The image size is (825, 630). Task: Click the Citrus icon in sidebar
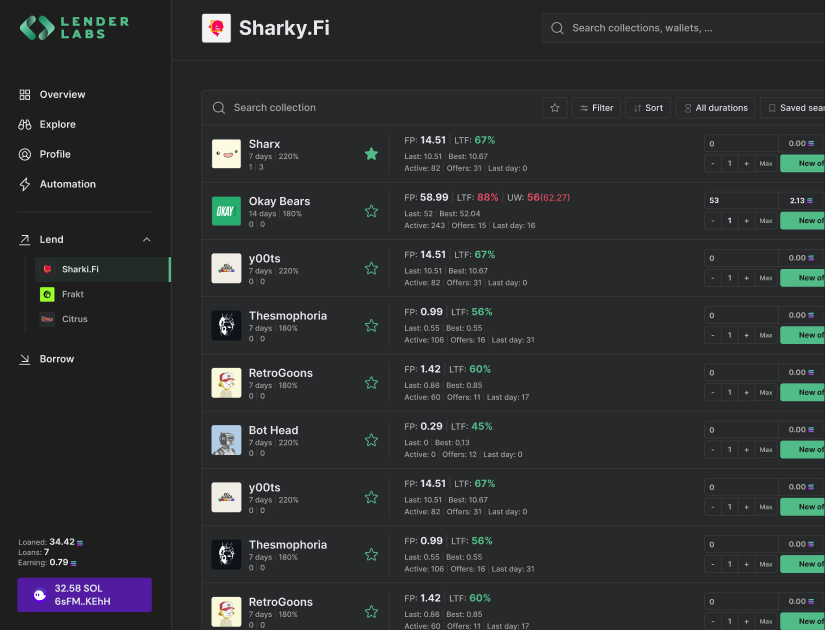[x=46, y=319]
